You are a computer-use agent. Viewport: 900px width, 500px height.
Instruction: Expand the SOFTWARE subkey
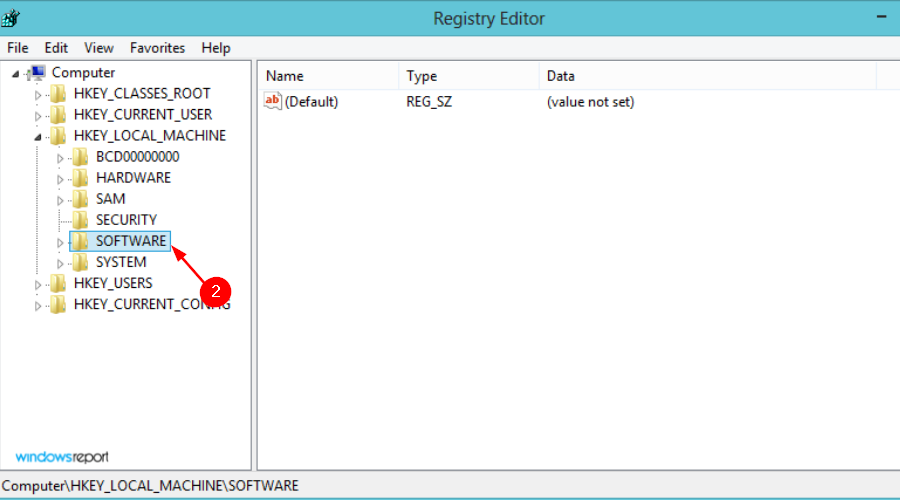click(60, 243)
